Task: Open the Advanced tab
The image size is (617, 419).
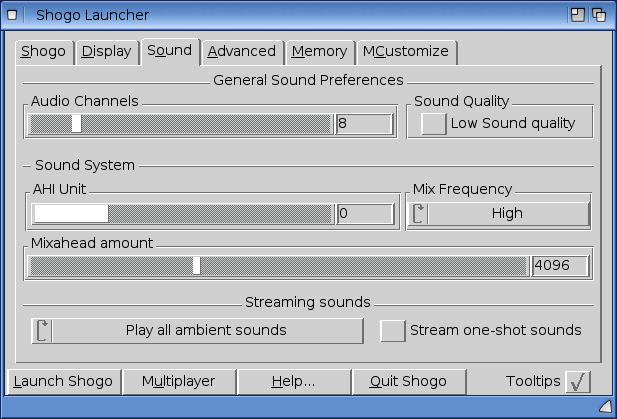Action: pos(242,52)
